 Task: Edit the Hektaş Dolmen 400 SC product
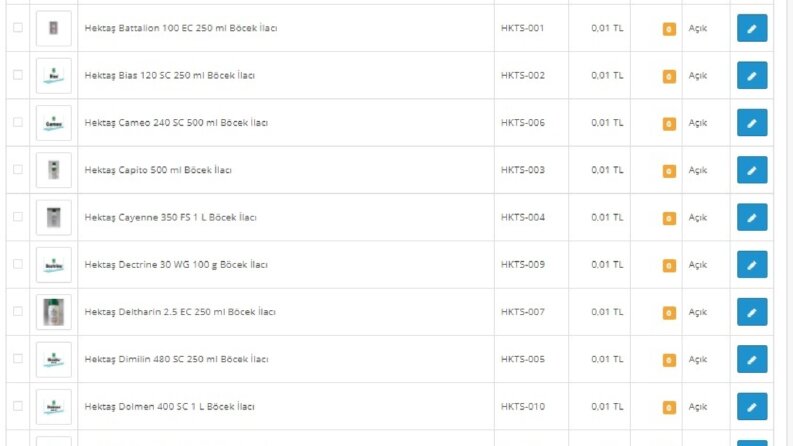752,407
